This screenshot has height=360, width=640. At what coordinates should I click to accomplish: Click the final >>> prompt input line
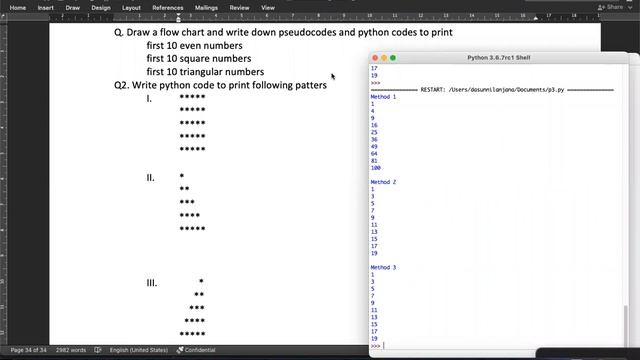click(x=496, y=346)
